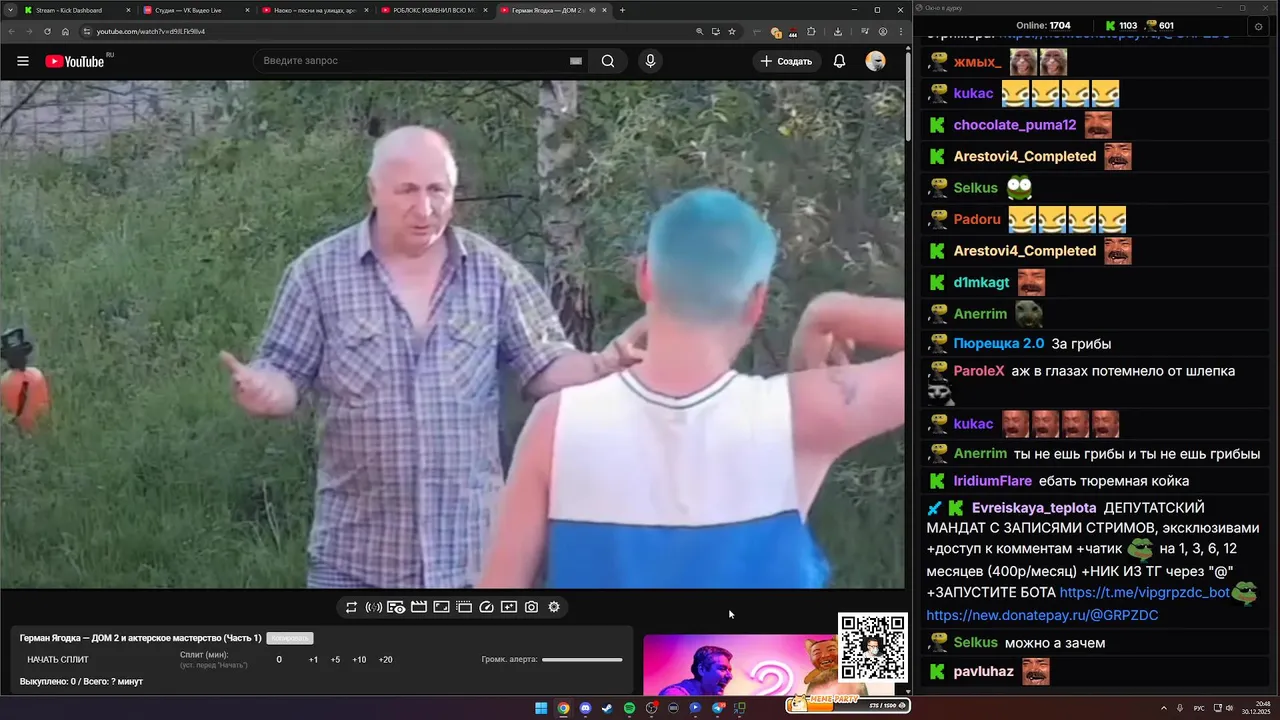The image size is (1280, 720).
Task: Start voice search with microphone icon
Action: 650,61
